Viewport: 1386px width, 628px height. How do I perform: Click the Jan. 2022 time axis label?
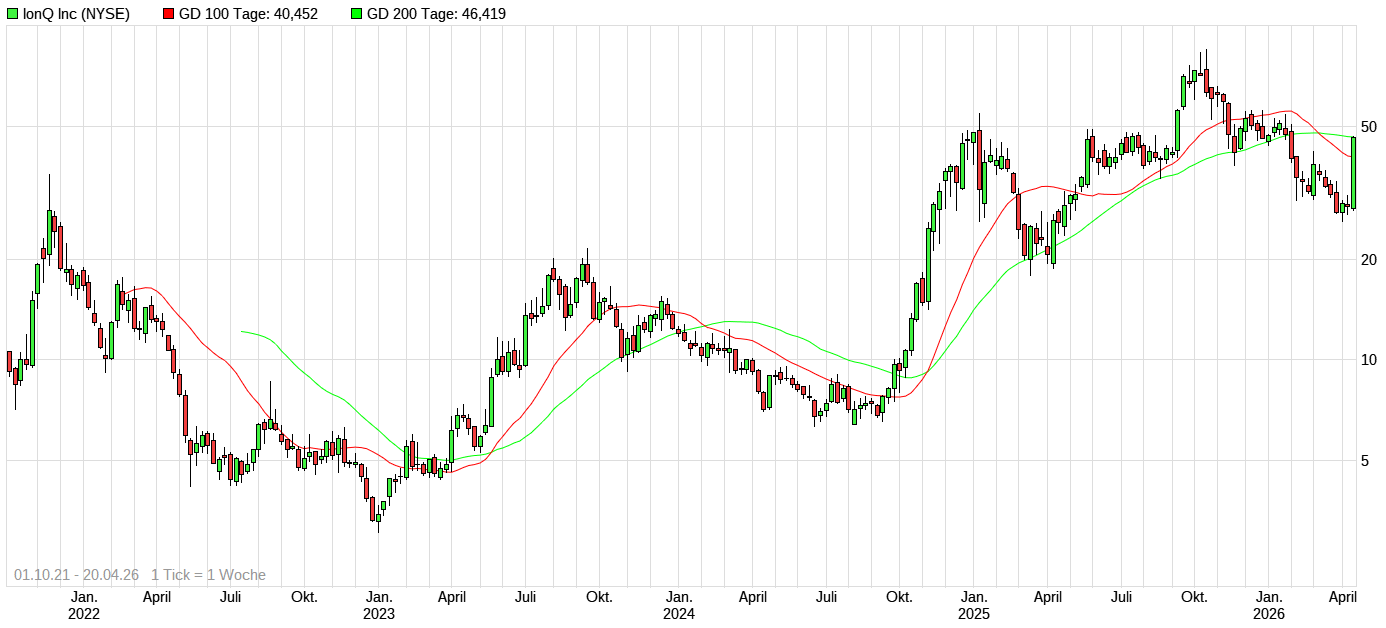[x=83, y=605]
